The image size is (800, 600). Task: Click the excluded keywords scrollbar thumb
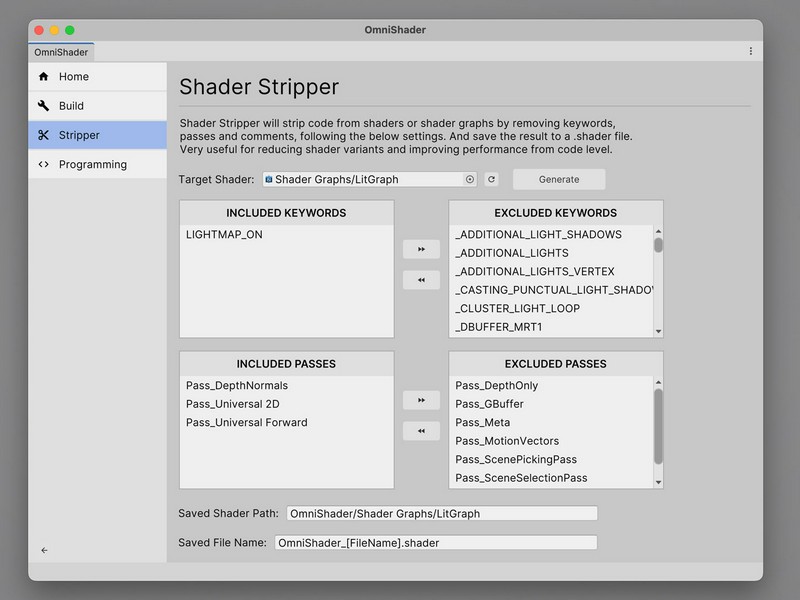[x=658, y=245]
